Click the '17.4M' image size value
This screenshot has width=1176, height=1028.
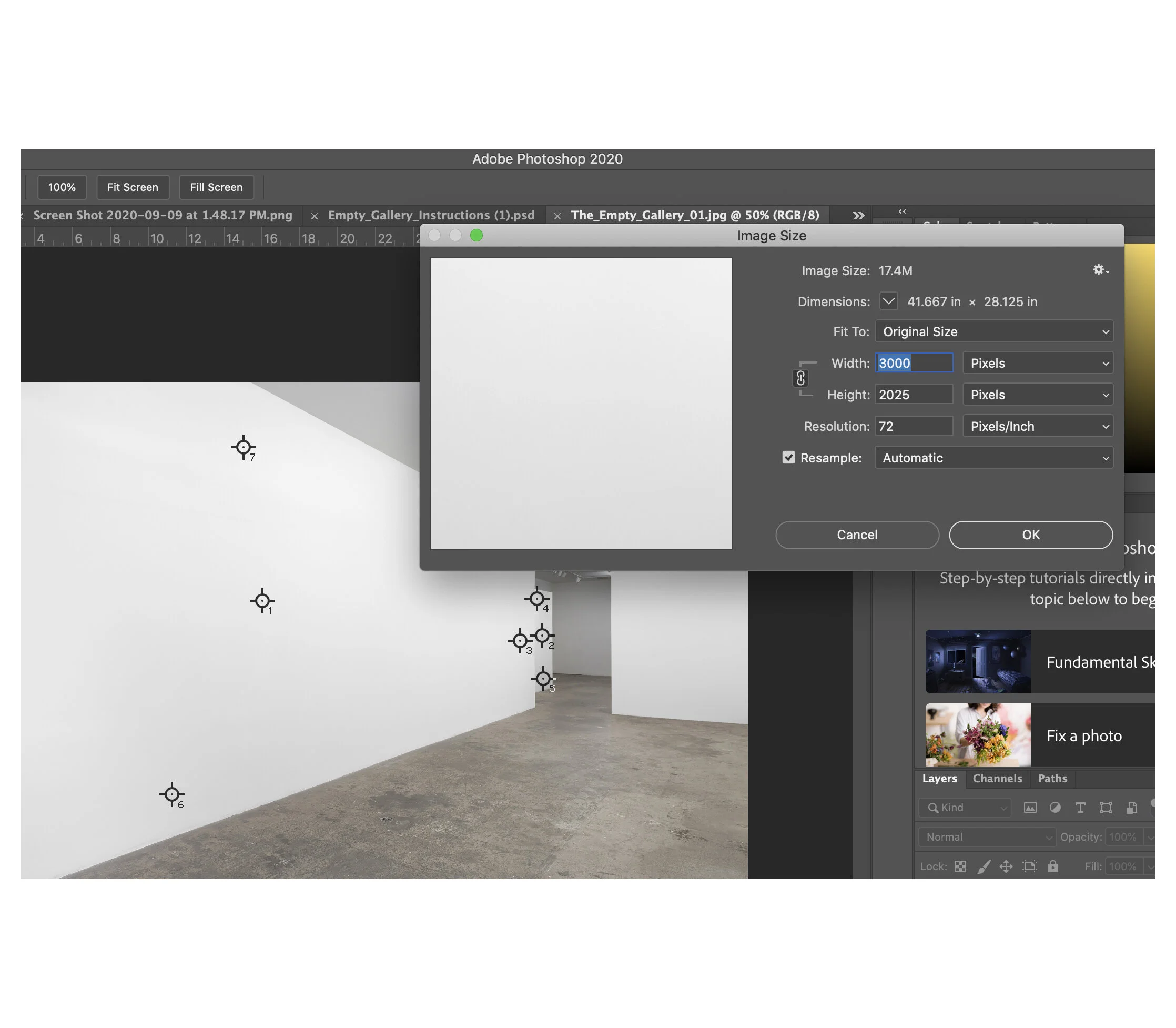click(895, 271)
